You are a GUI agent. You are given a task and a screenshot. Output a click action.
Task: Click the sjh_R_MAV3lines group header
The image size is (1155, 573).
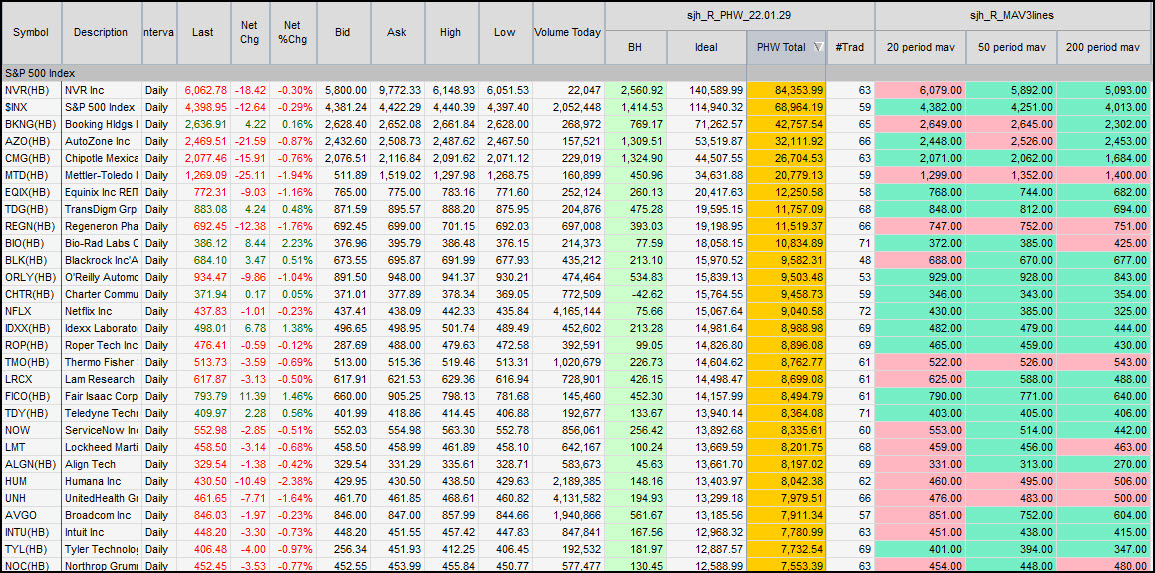(x=1014, y=15)
